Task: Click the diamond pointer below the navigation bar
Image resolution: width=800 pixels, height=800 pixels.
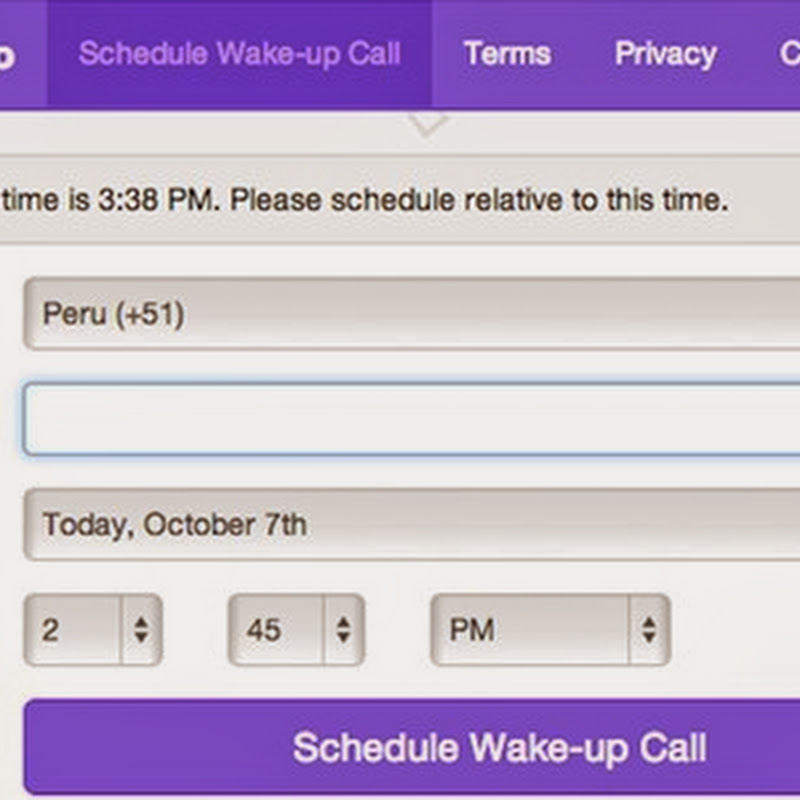Action: 428,125
